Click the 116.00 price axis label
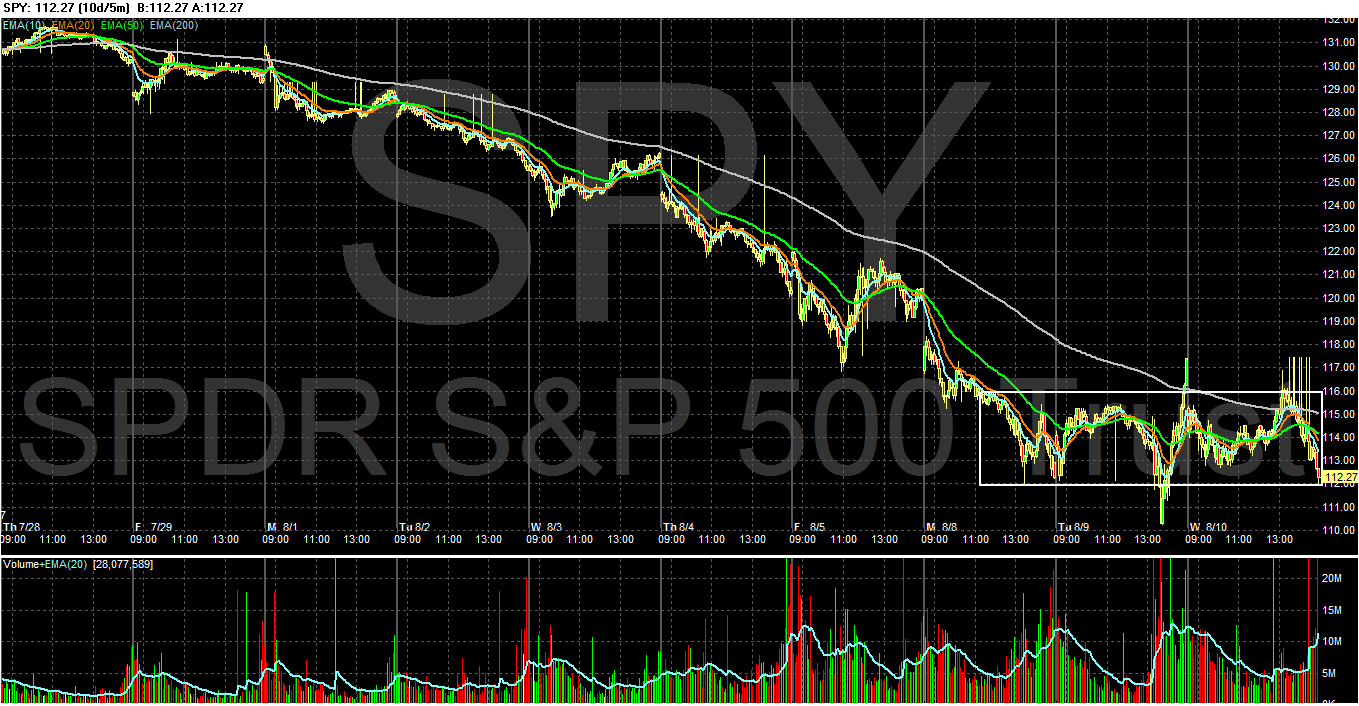 (1341, 391)
